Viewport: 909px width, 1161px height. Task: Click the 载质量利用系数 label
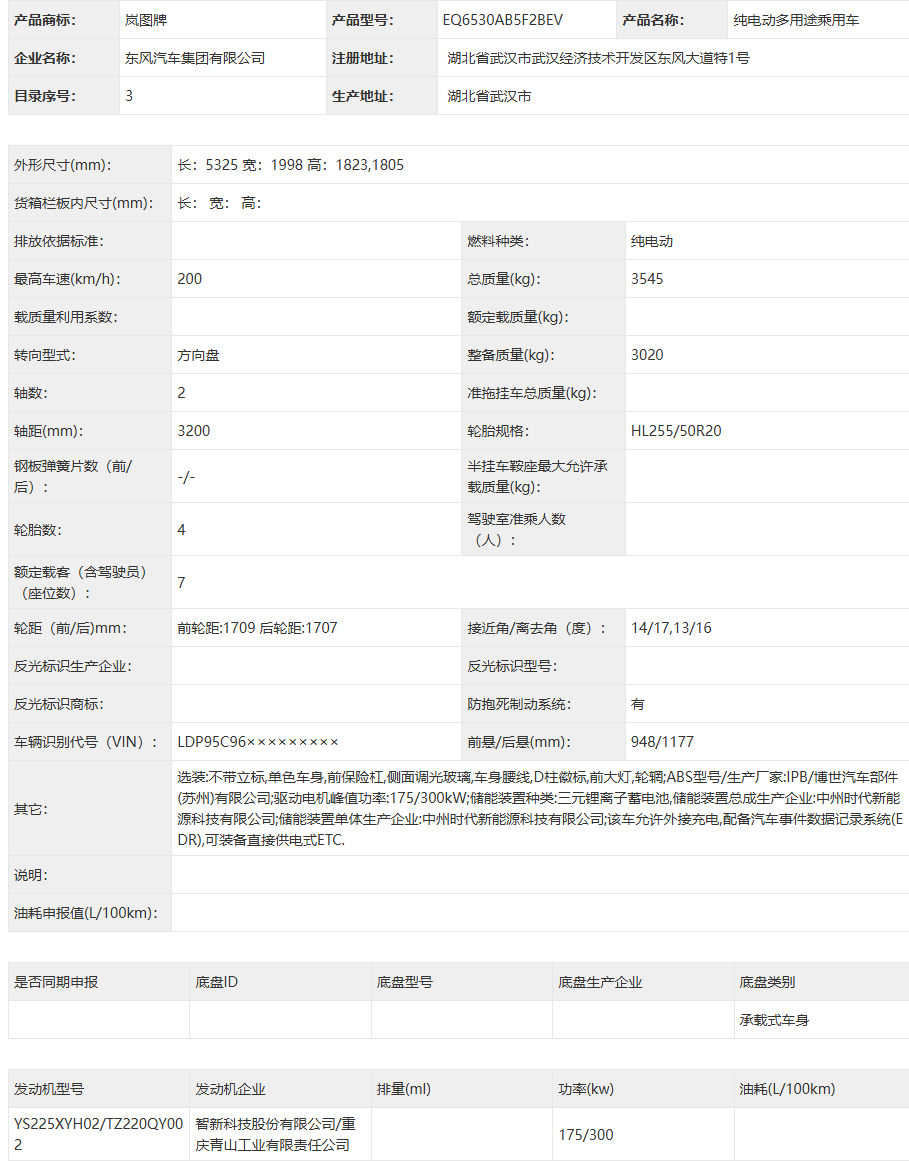pos(65,317)
